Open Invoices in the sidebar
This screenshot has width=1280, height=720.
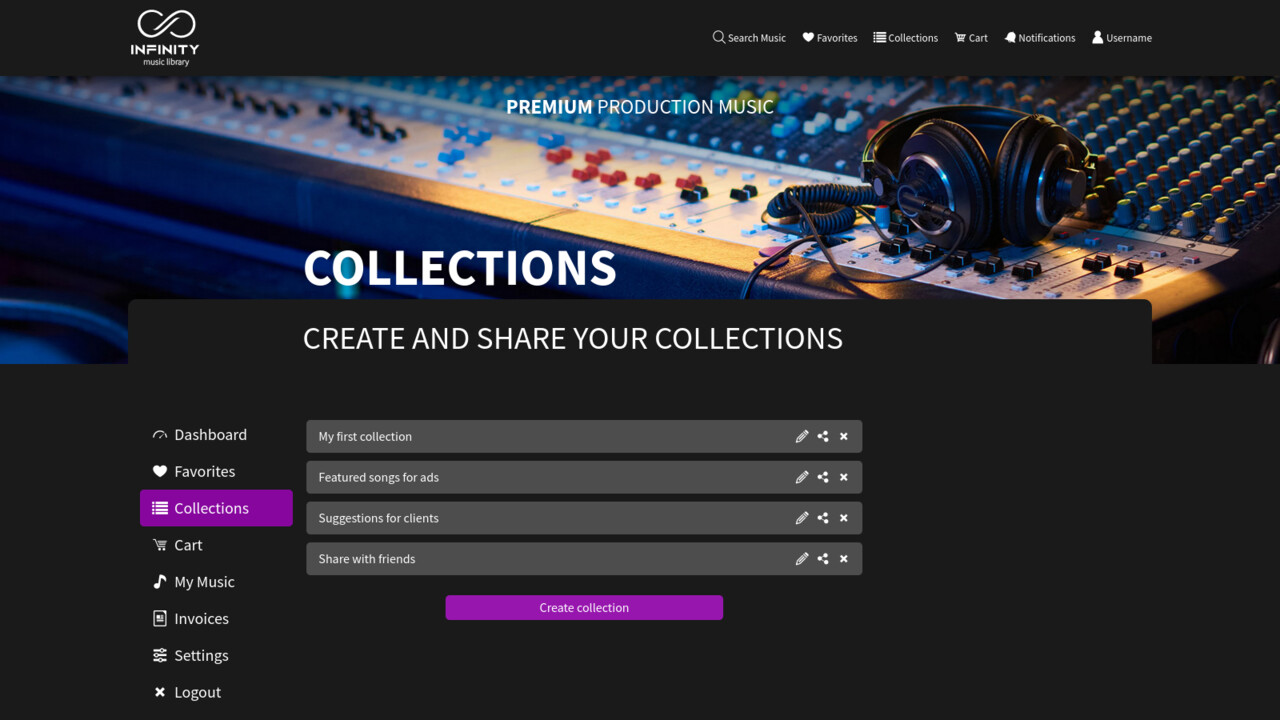[x=216, y=619]
